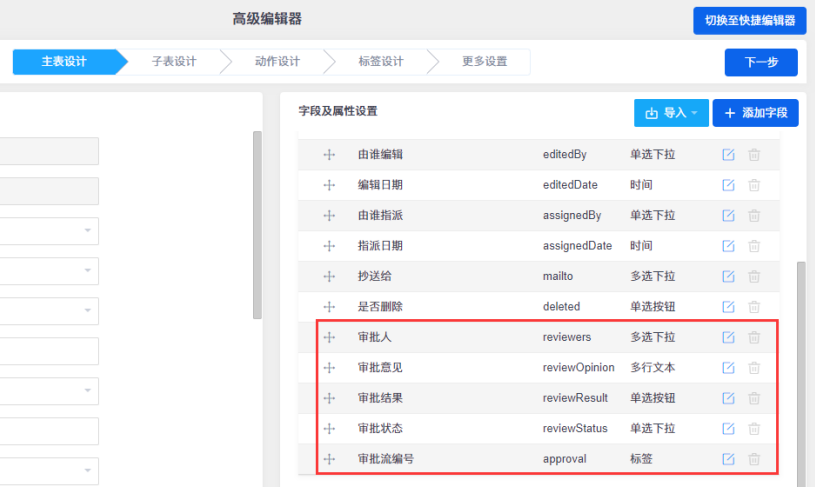815x487 pixels.
Task: Open the second dropdown in left panel
Action: (49, 271)
